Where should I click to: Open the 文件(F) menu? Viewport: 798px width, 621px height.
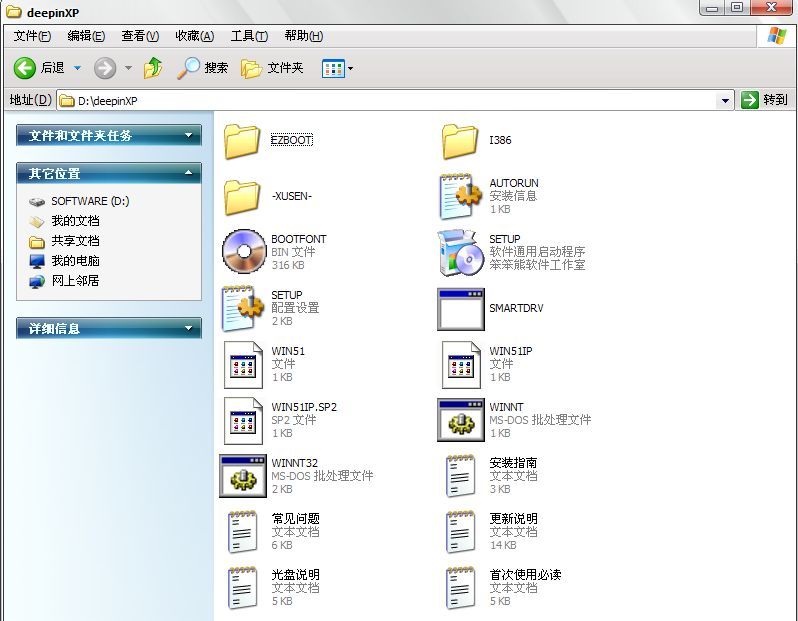pos(32,36)
